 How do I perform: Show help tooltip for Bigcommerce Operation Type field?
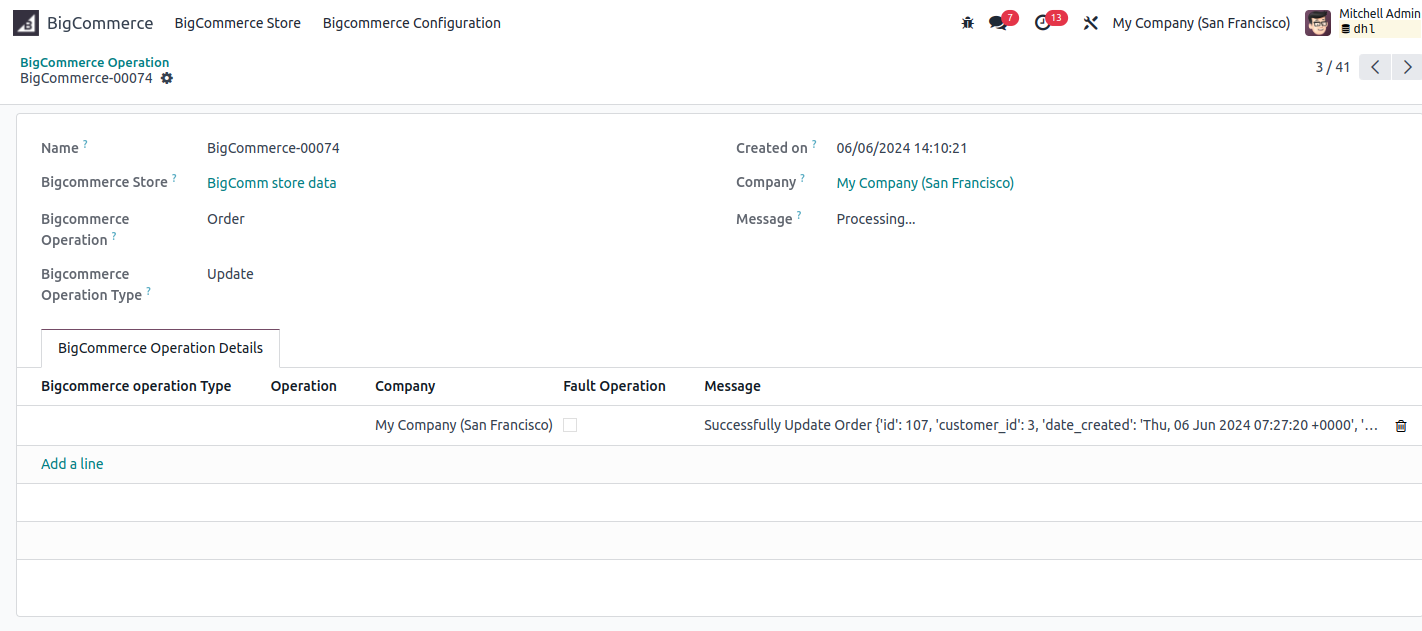[148, 291]
